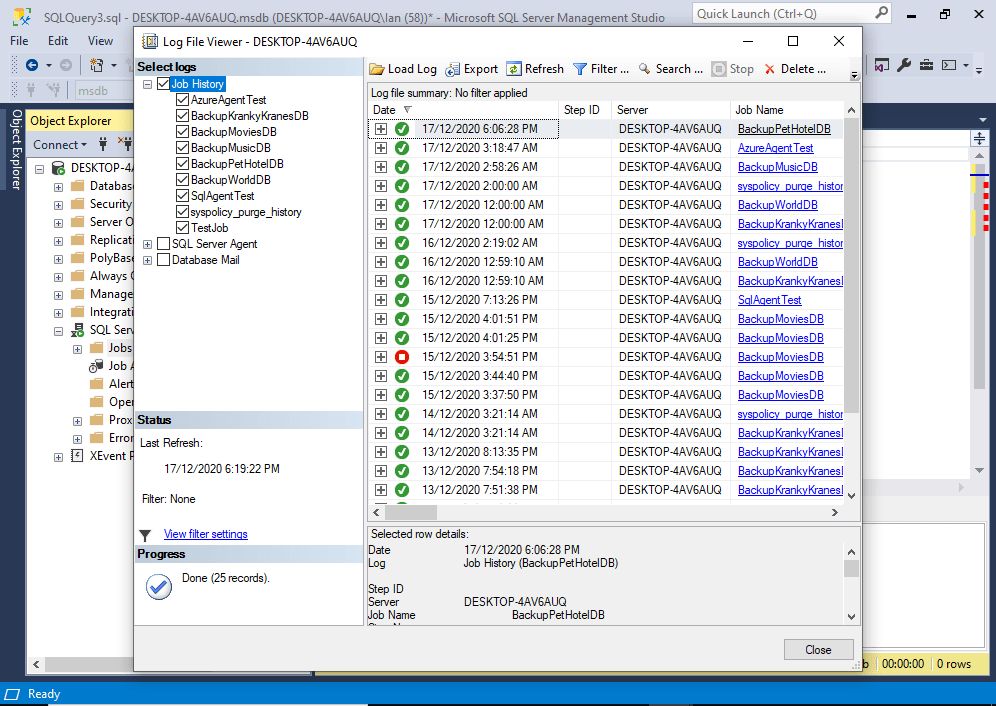Viewport: 996px width, 706px height.
Task: Click in the Quick Launch search field
Action: pyautogui.click(x=784, y=13)
